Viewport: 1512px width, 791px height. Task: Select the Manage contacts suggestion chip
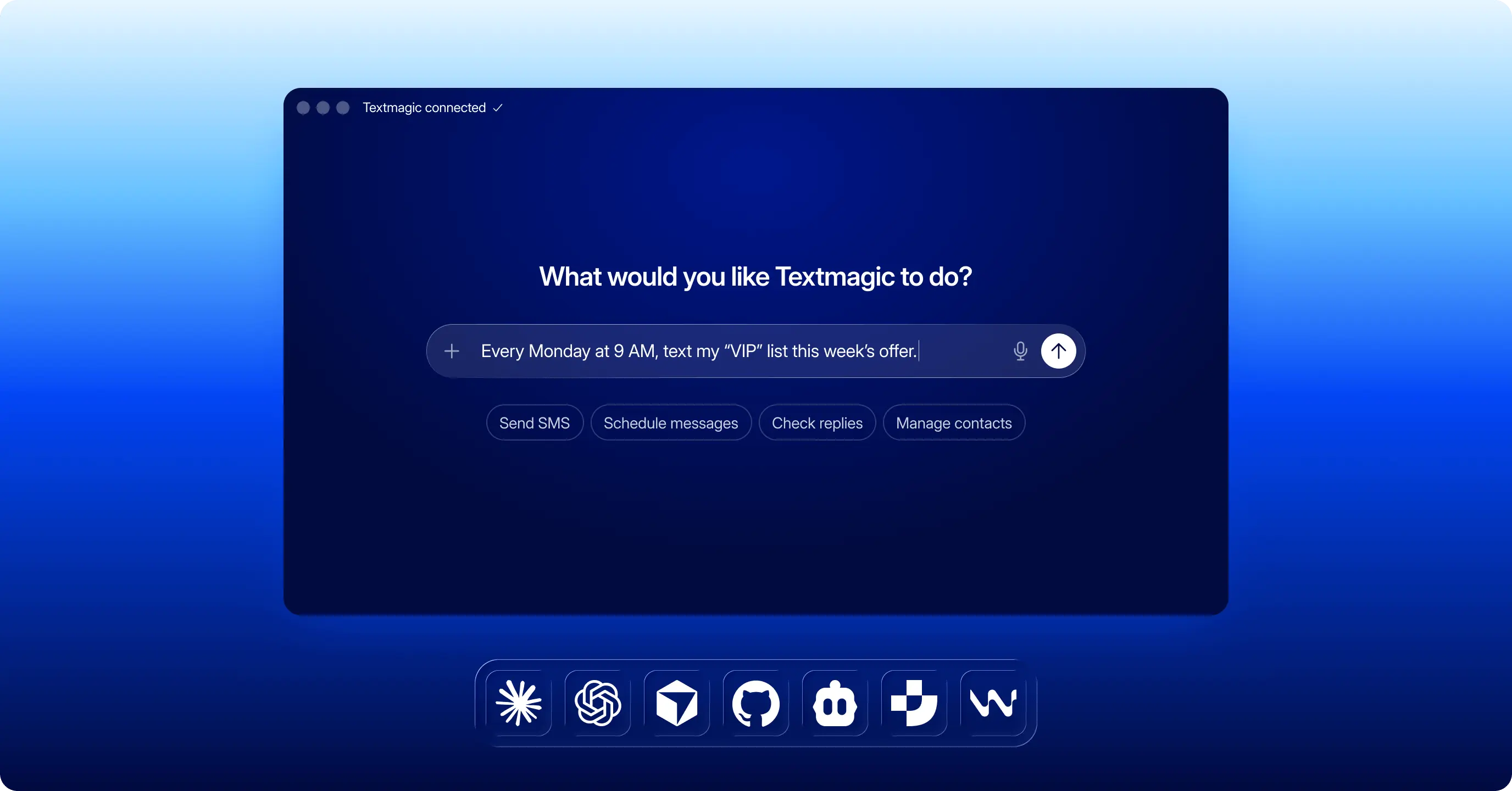click(954, 422)
